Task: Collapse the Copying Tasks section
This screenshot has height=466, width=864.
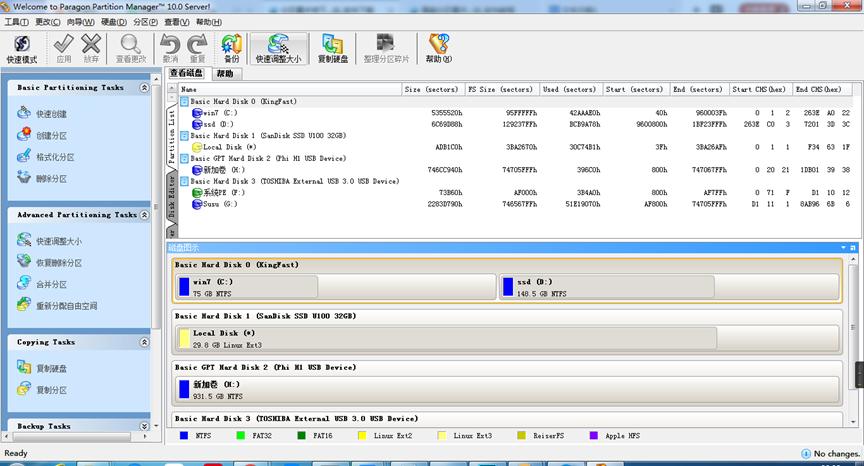Action: point(144,342)
